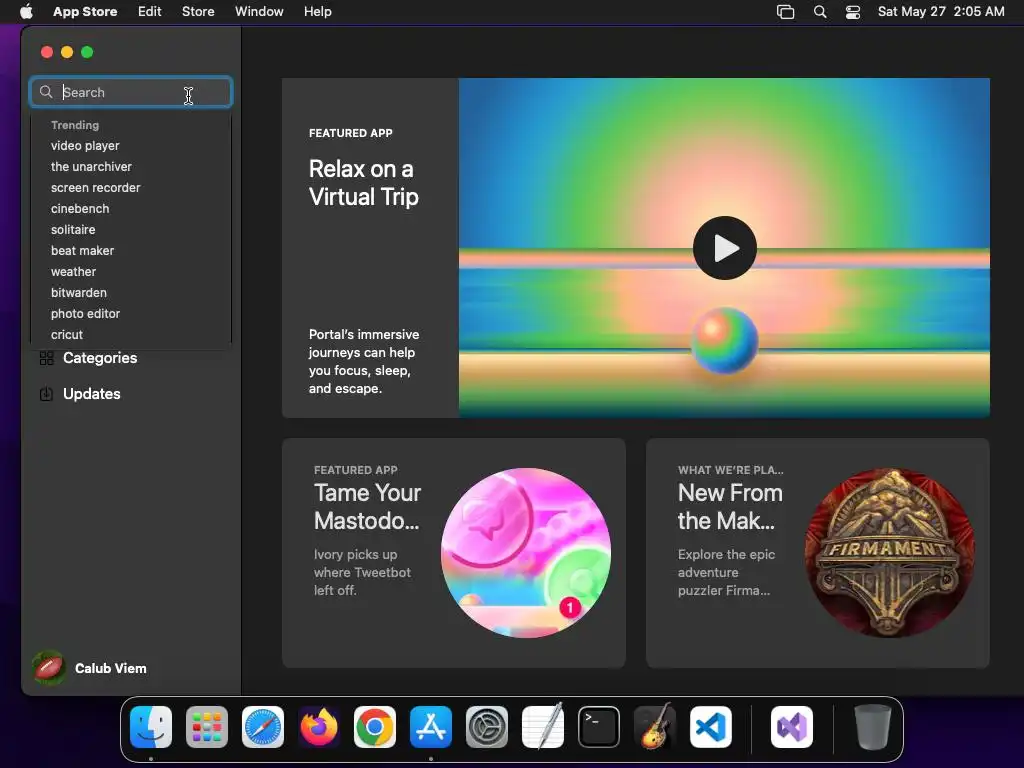Zoom the App Store window to full screen
1024x768 pixels.
click(x=87, y=52)
